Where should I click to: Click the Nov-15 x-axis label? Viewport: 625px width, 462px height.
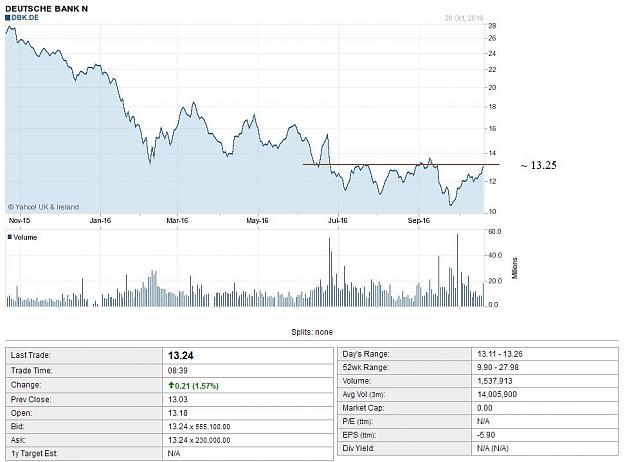(19, 220)
